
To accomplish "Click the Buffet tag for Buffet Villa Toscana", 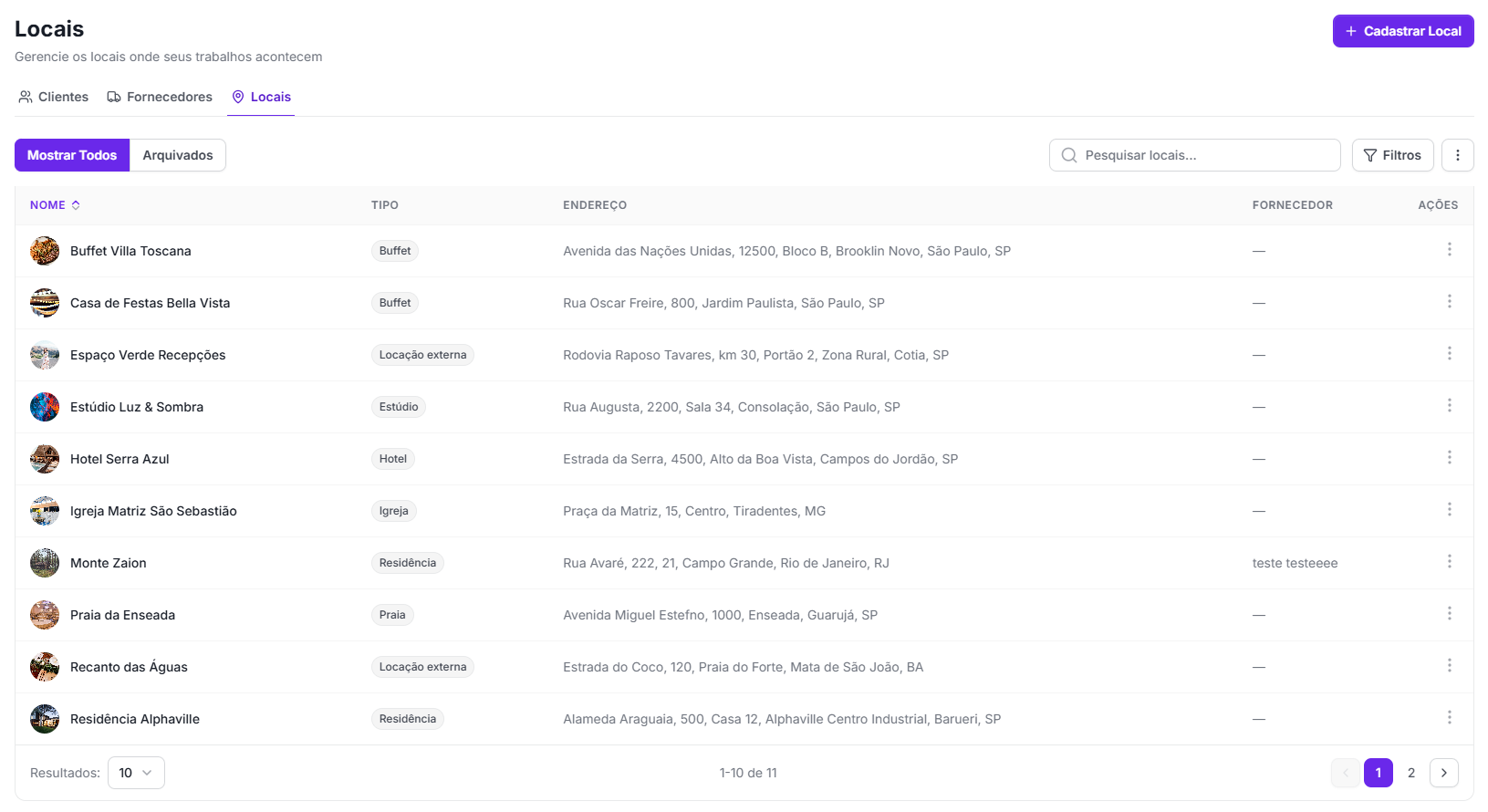I will tap(395, 251).
